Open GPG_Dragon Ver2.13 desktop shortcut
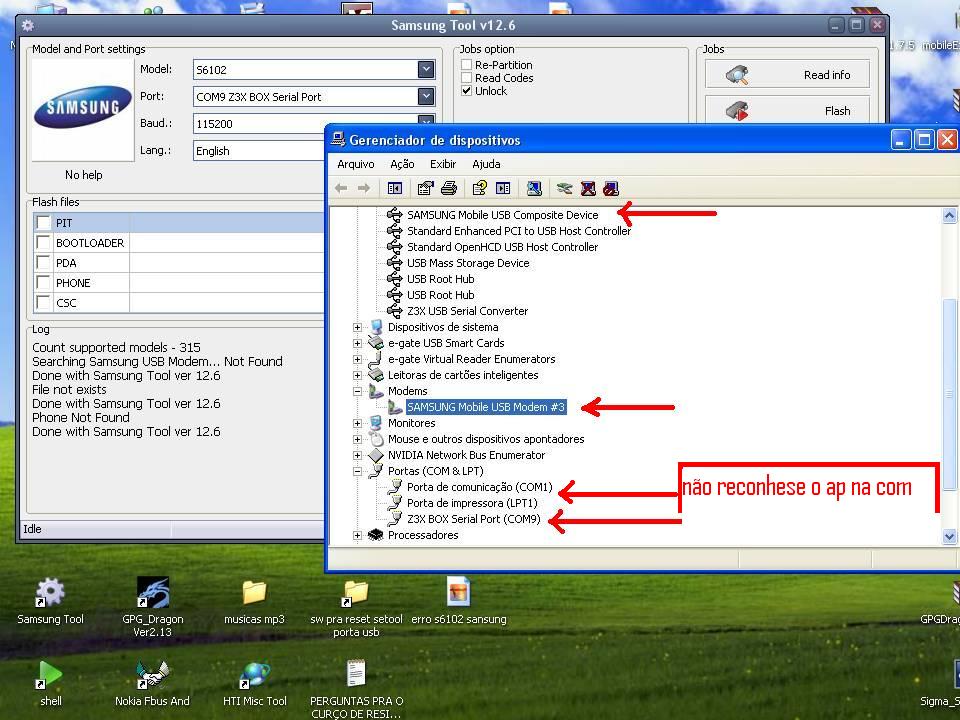Image resolution: width=960 pixels, height=720 pixels. [x=152, y=607]
